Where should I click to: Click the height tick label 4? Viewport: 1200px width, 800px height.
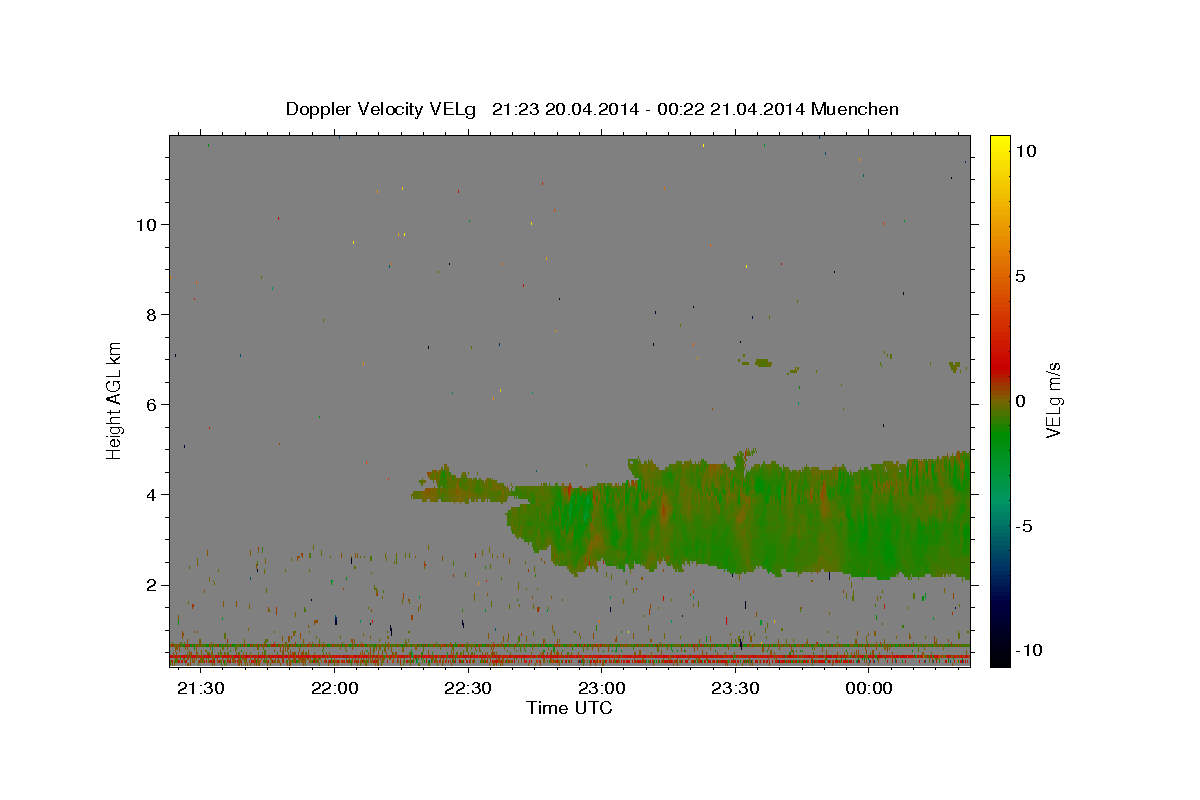[150, 494]
